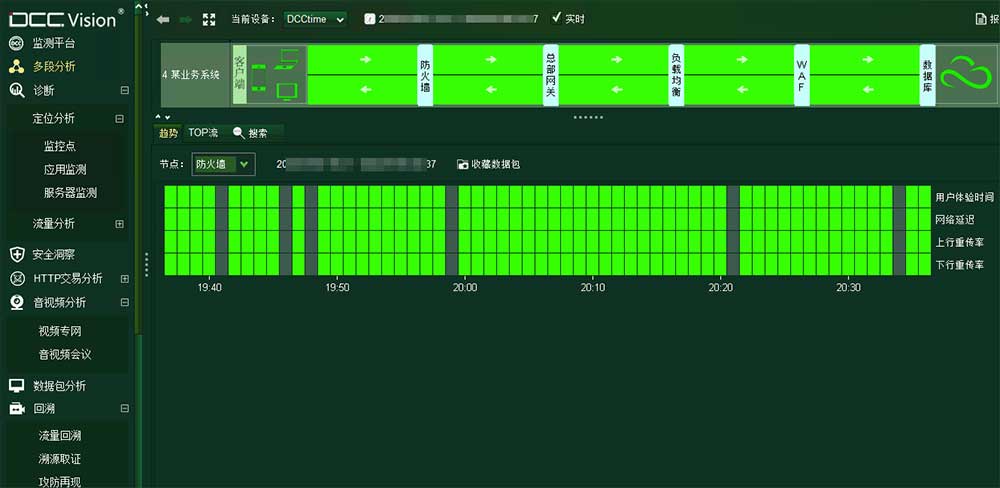Viewport: 1000px width, 488px height.
Task: Select the 总部网关 node in topology
Action: point(551,75)
